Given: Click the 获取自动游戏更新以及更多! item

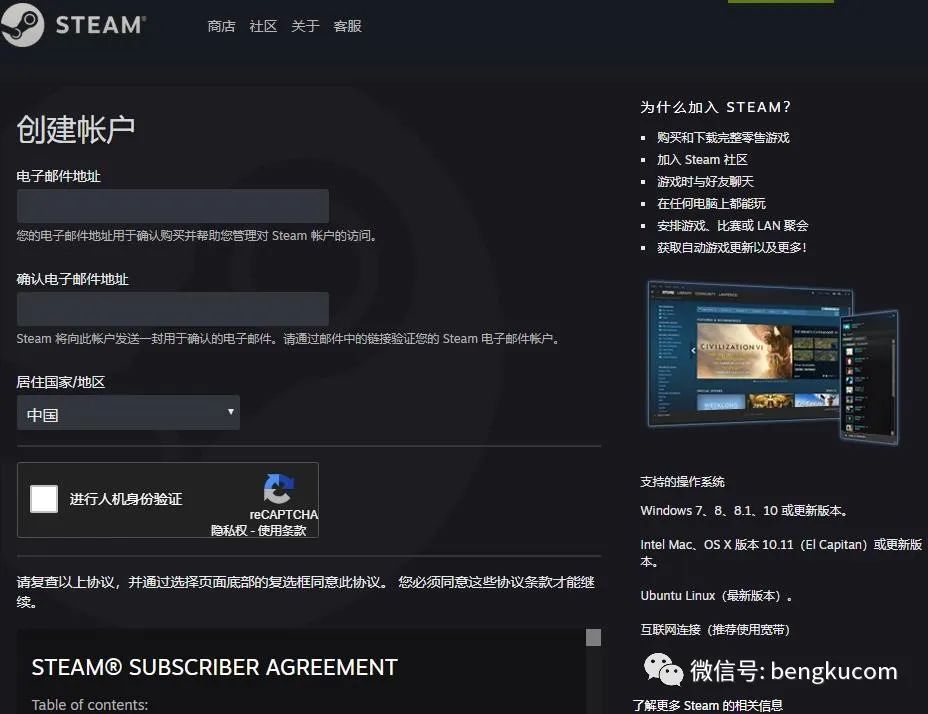Looking at the screenshot, I should tap(732, 247).
